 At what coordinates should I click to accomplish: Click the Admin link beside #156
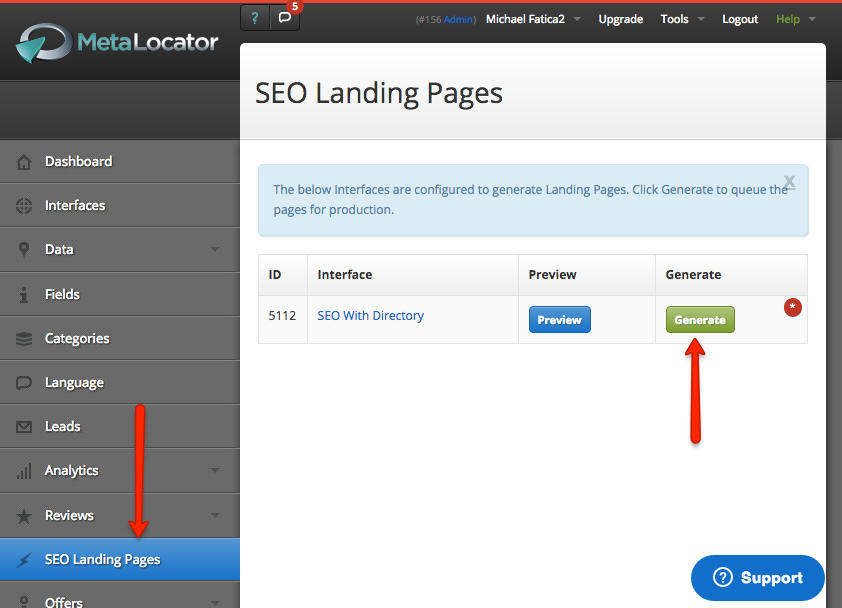point(458,19)
